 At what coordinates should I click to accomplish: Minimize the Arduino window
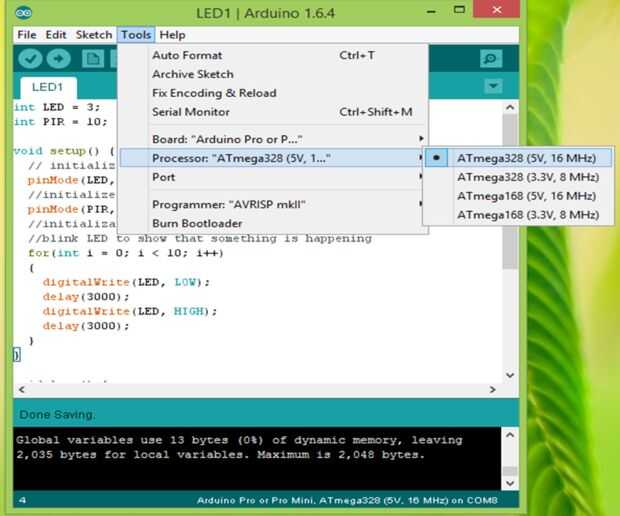(x=431, y=11)
